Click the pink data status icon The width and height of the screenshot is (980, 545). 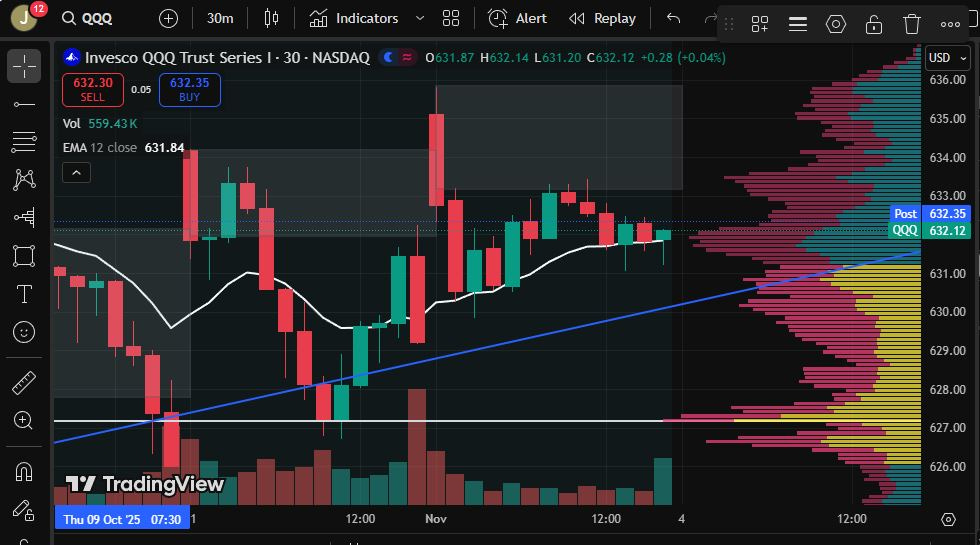click(407, 58)
